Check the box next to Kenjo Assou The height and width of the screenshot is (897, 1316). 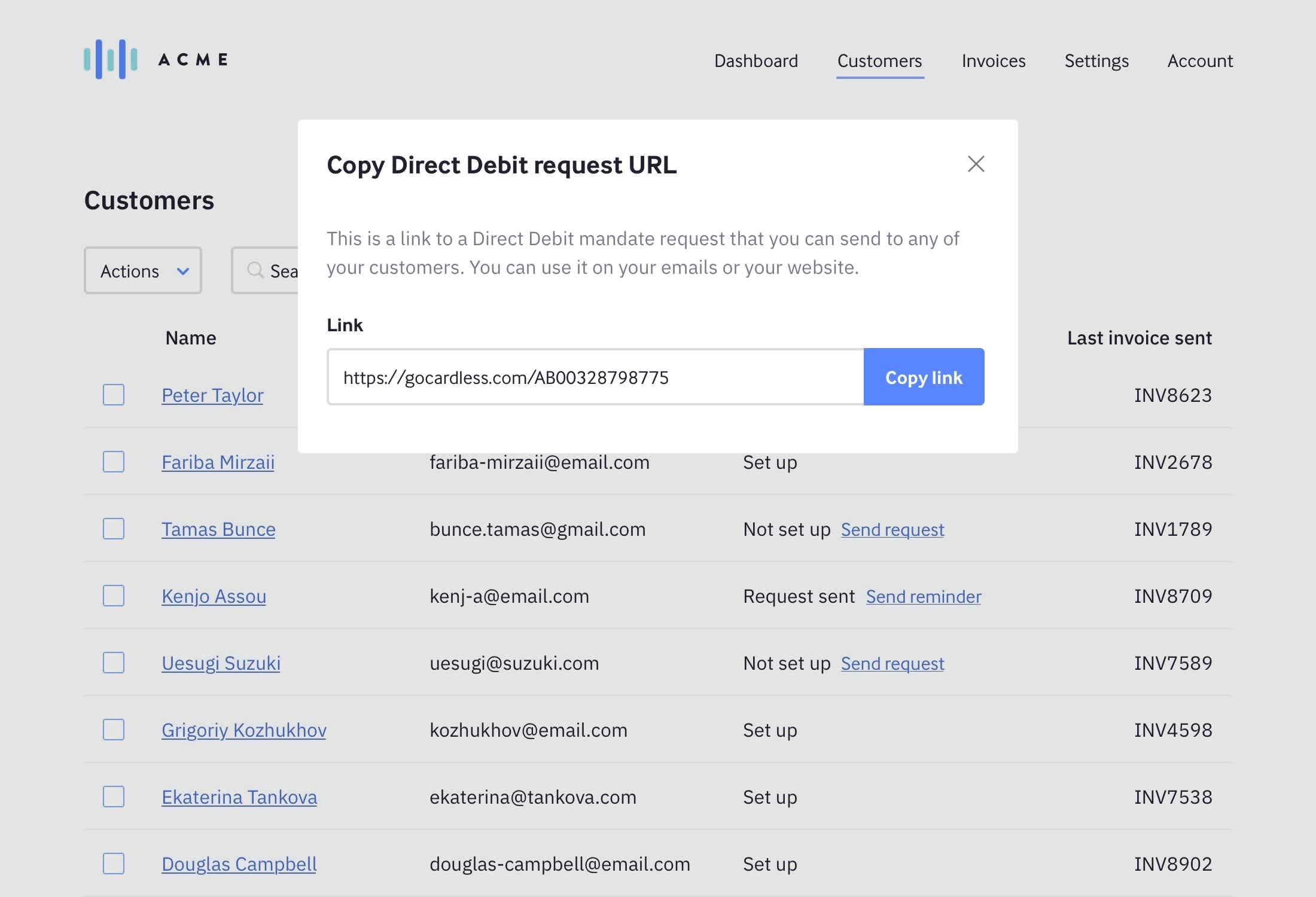pyautogui.click(x=114, y=596)
